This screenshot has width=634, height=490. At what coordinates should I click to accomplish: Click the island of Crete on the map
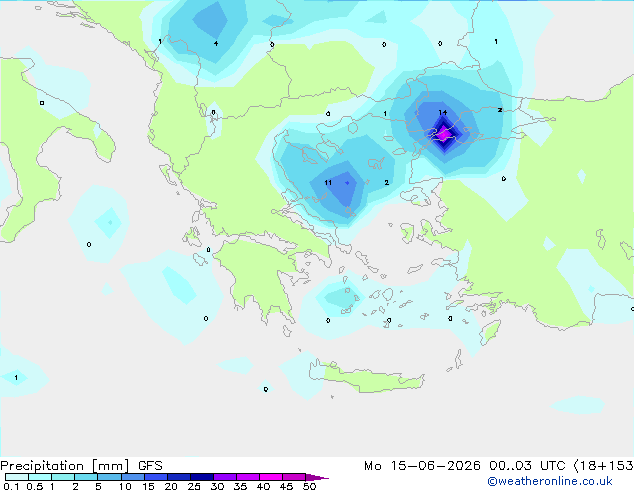click(x=366, y=378)
